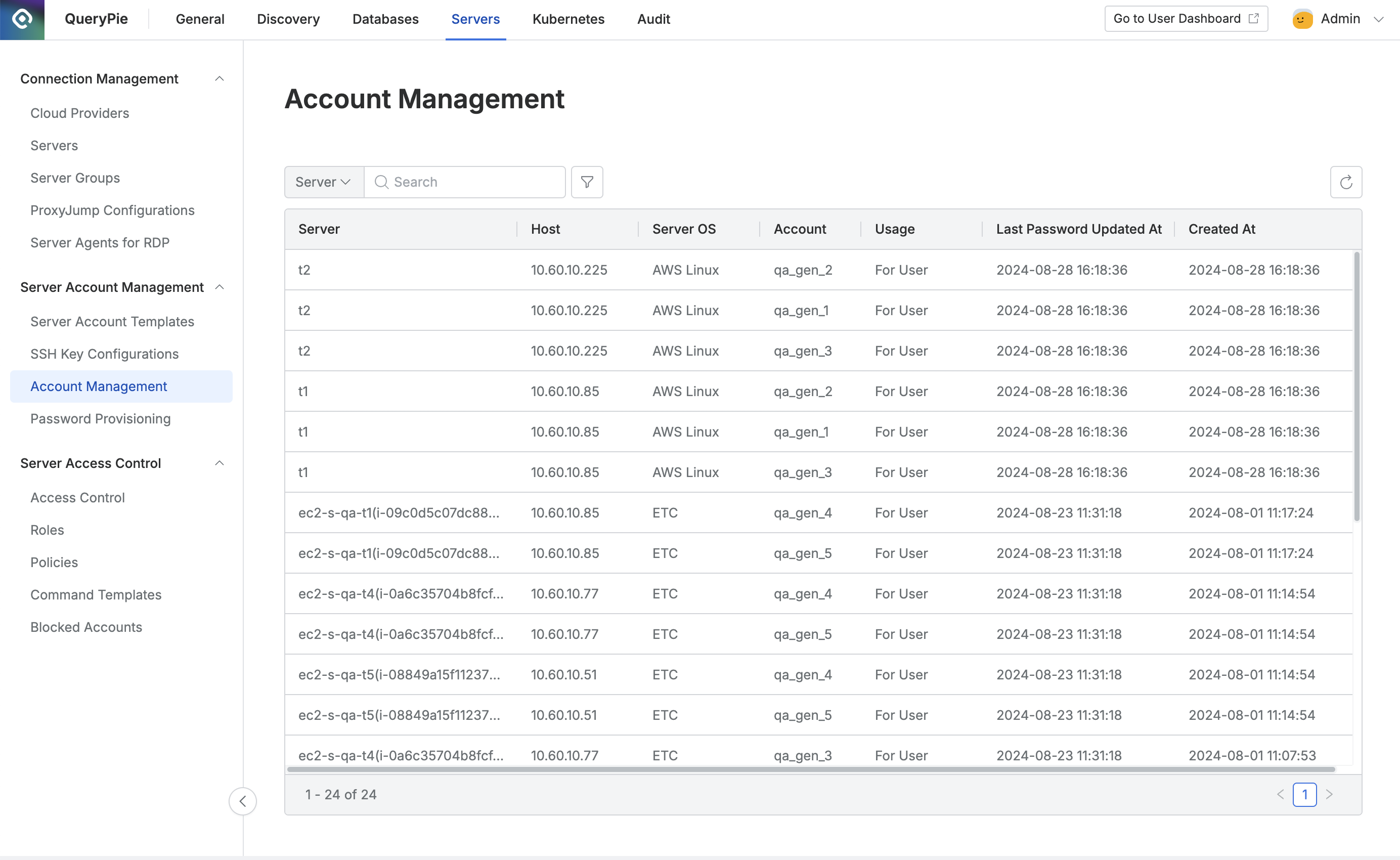Collapse Server Access Control section
This screenshot has height=860, width=1400.
(220, 463)
